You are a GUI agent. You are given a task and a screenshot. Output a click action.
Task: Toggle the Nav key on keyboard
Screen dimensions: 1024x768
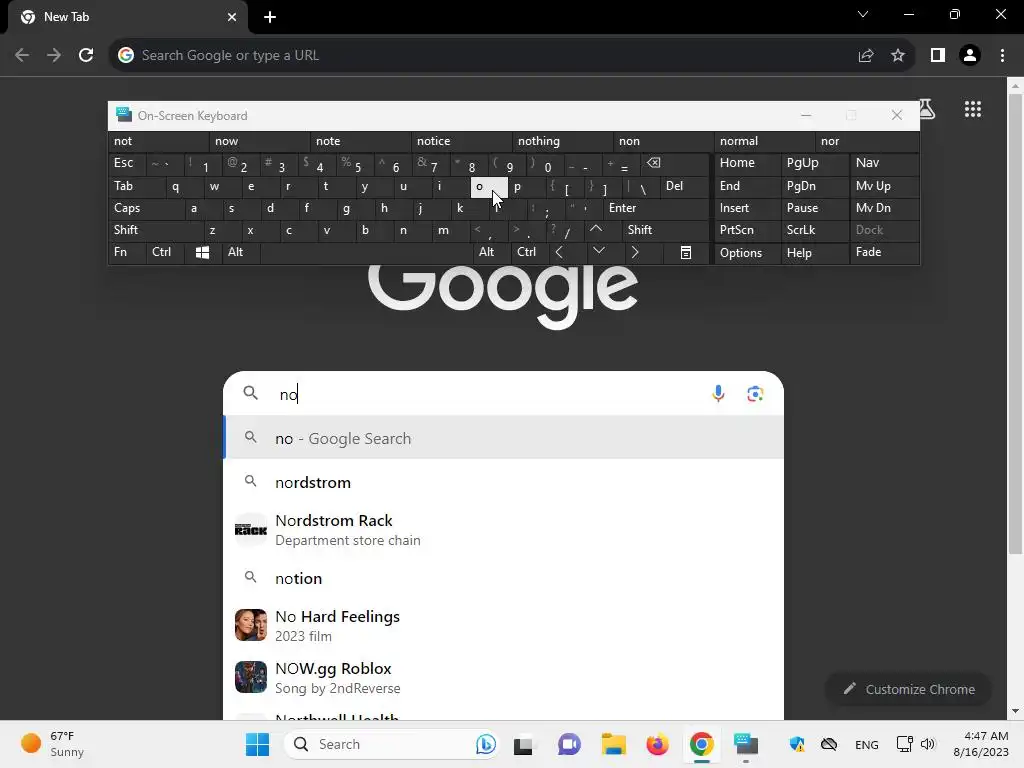click(884, 163)
